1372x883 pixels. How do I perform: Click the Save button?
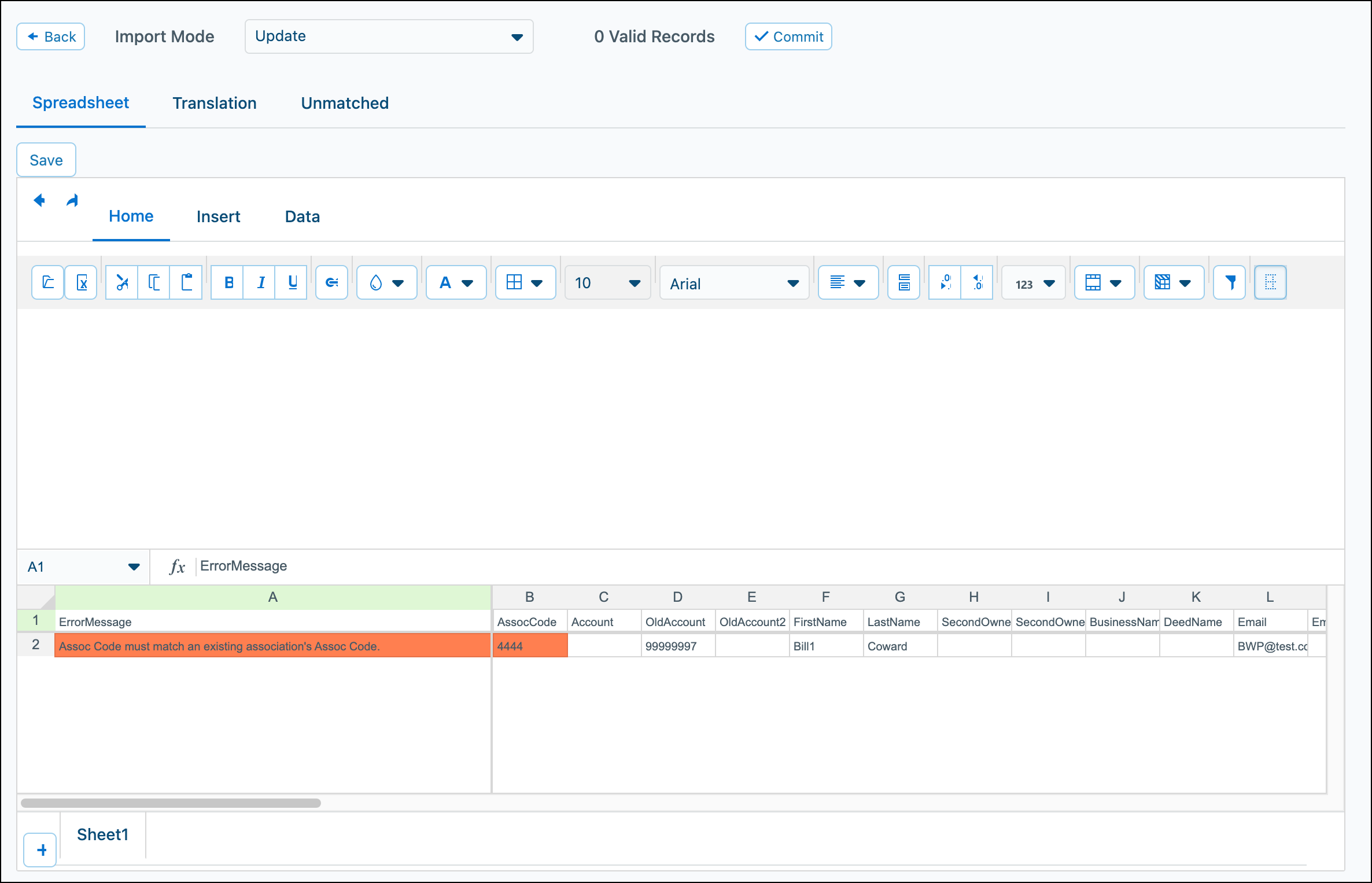(46, 160)
